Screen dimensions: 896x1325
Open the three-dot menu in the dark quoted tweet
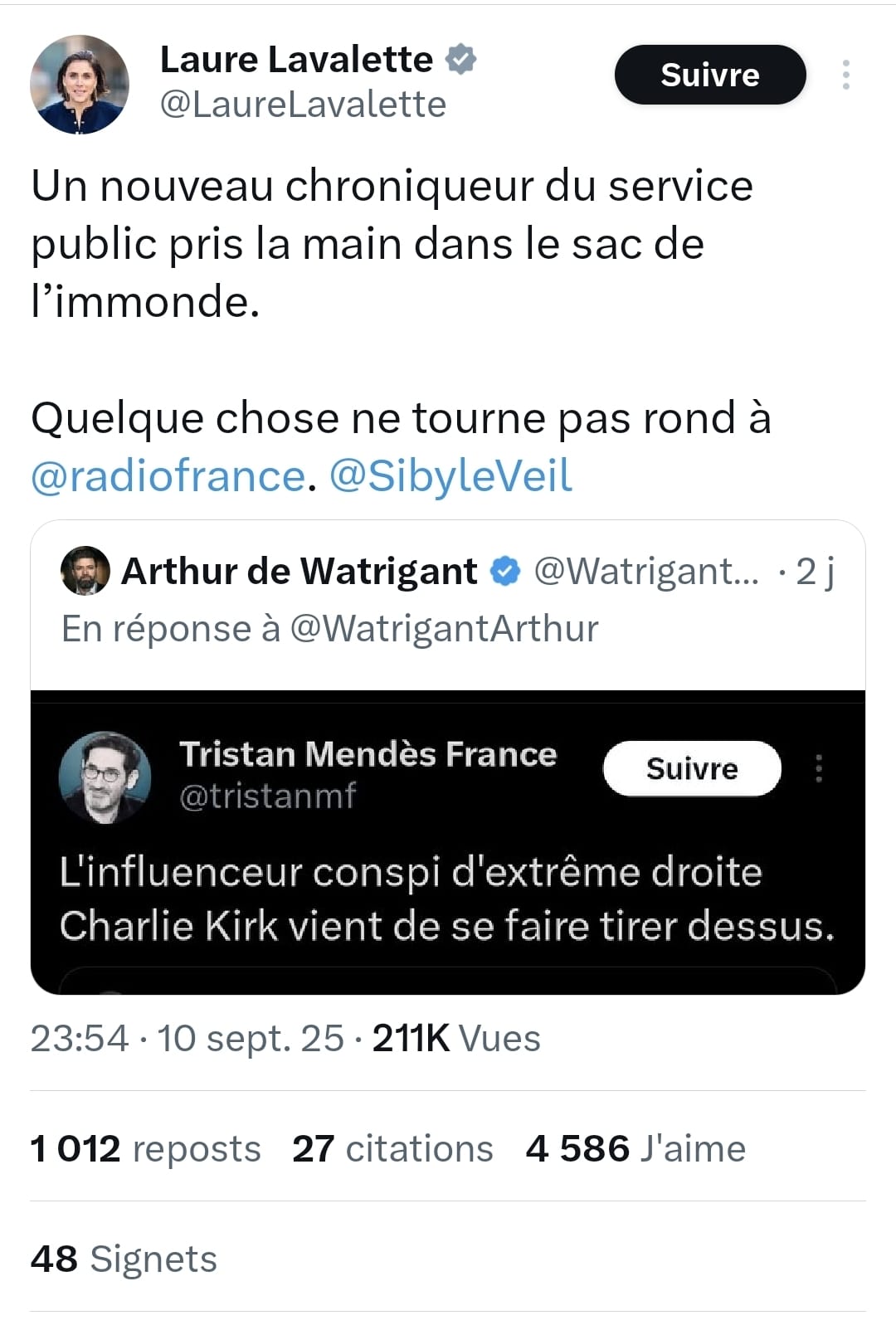click(x=819, y=768)
